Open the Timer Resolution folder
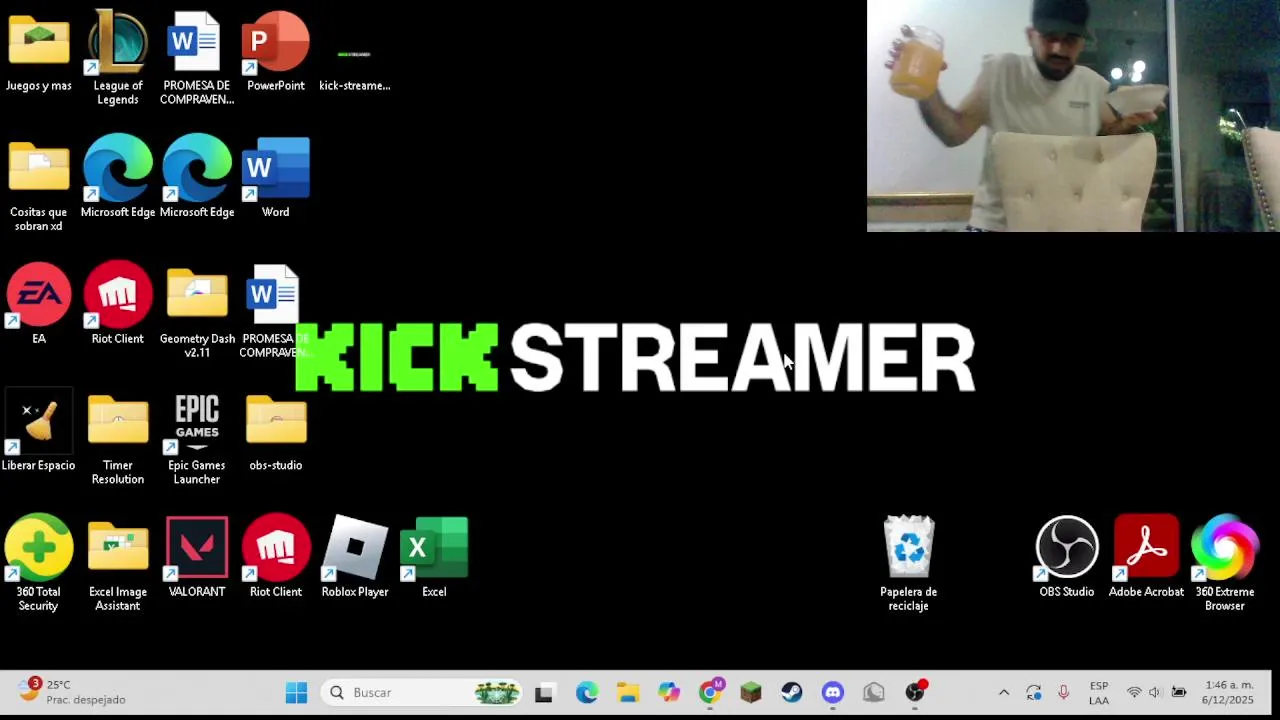The height and width of the screenshot is (720, 1280). click(118, 438)
